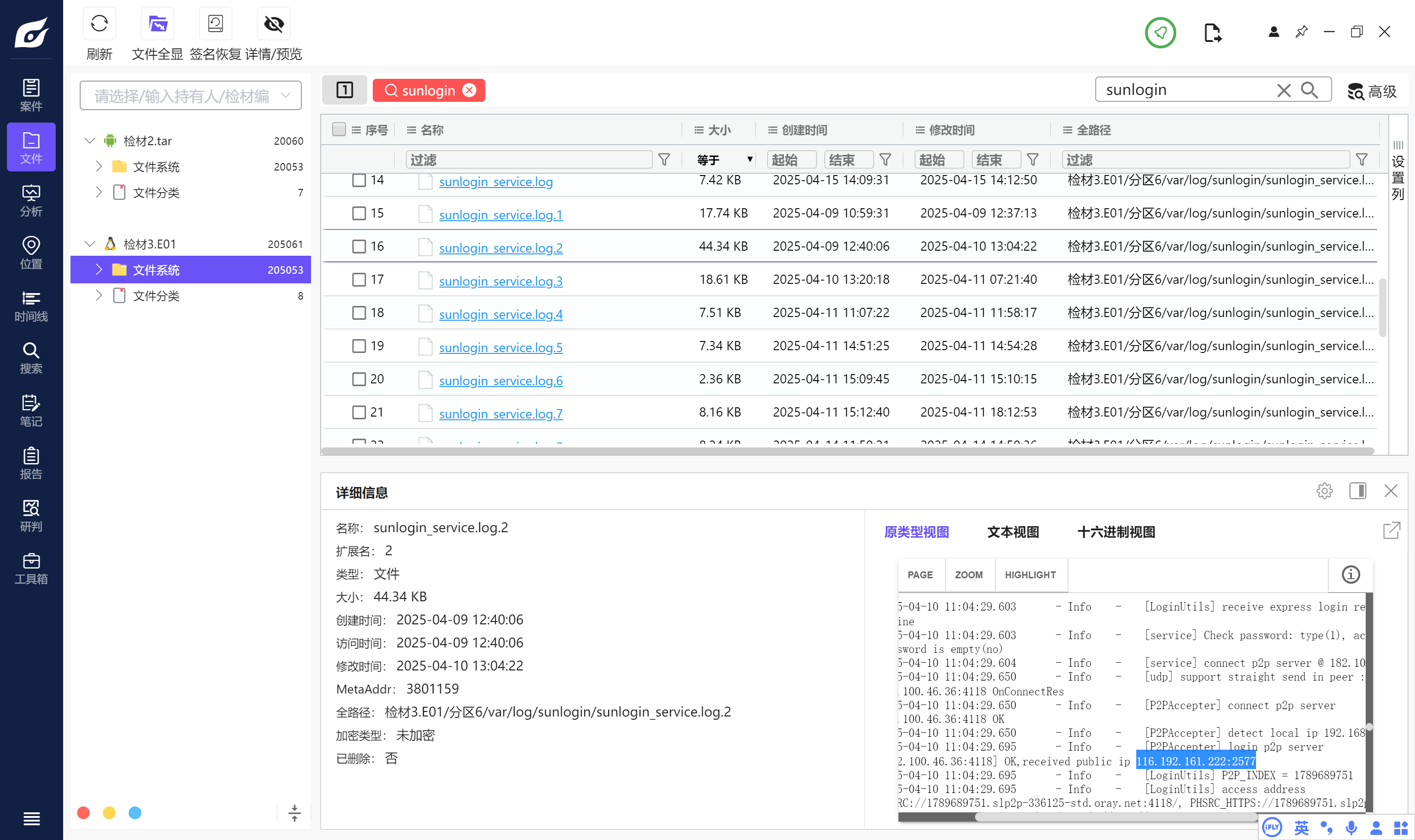Open the ZOOM preview tab

coord(969,575)
